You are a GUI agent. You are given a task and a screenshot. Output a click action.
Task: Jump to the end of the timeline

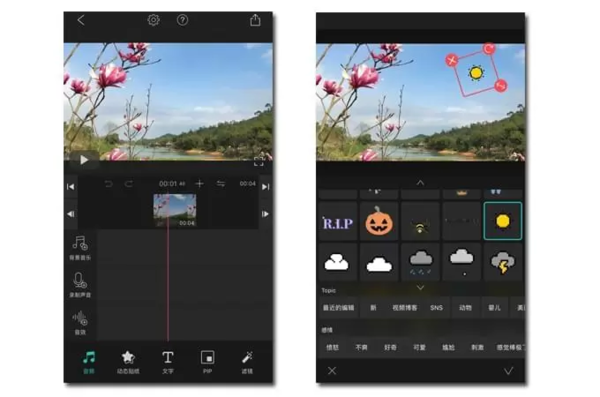tap(266, 186)
